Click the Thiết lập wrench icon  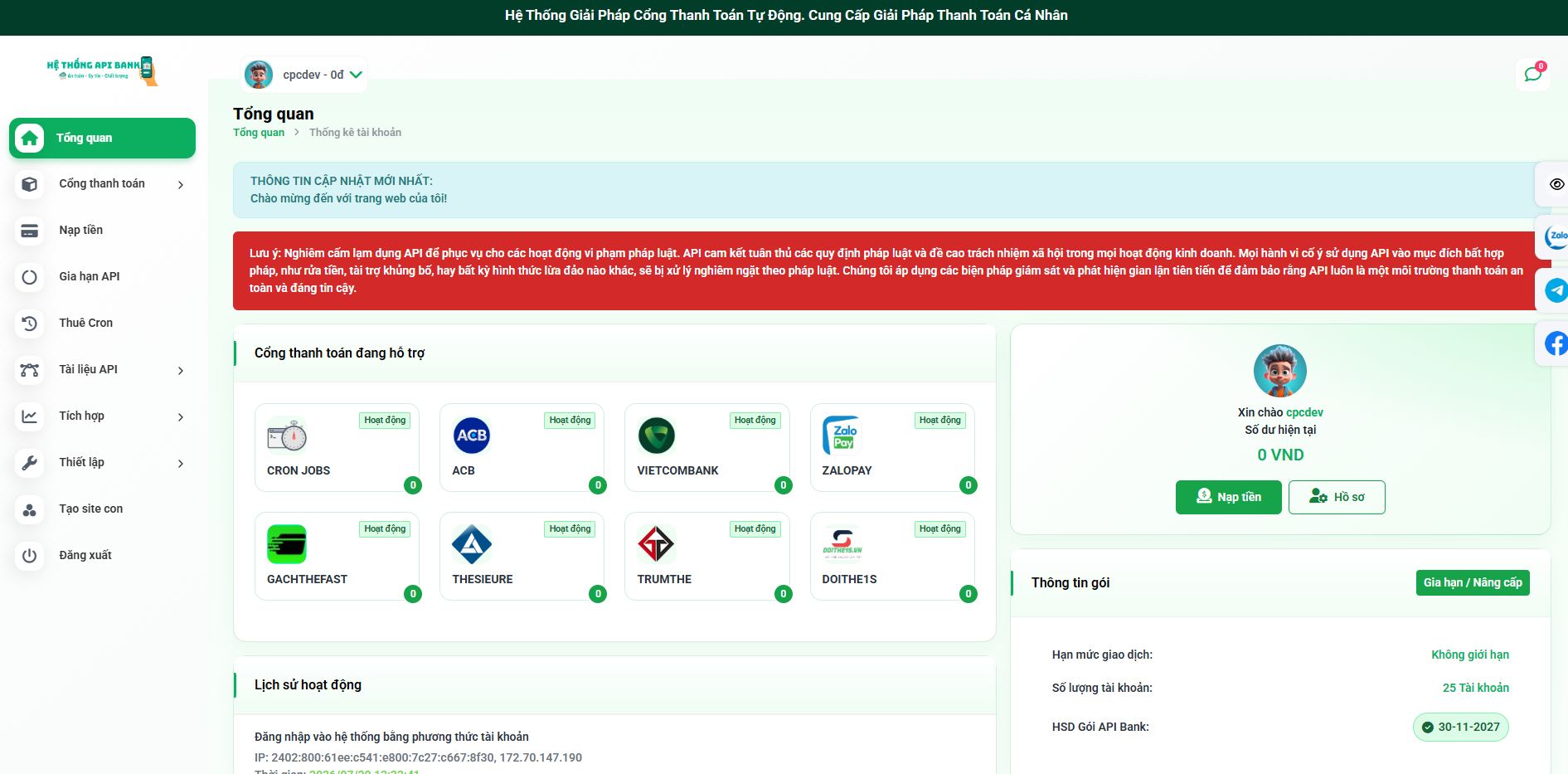(30, 463)
